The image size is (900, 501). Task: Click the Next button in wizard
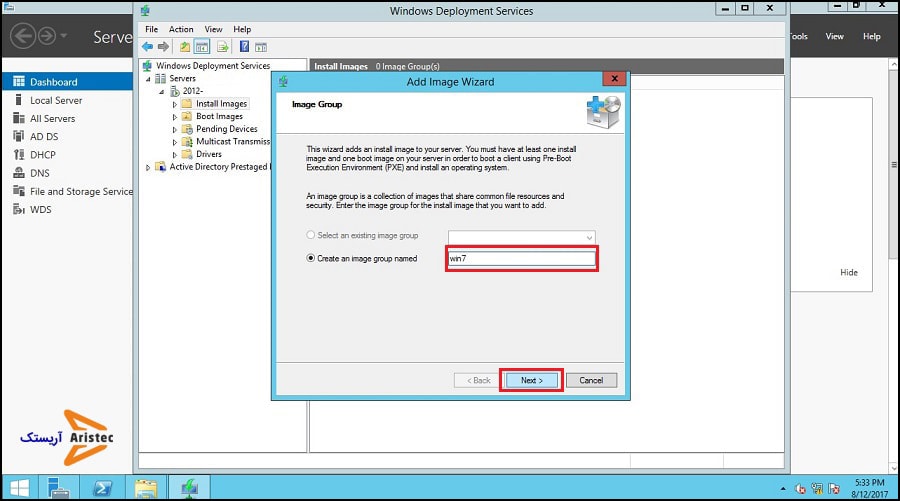(531, 380)
